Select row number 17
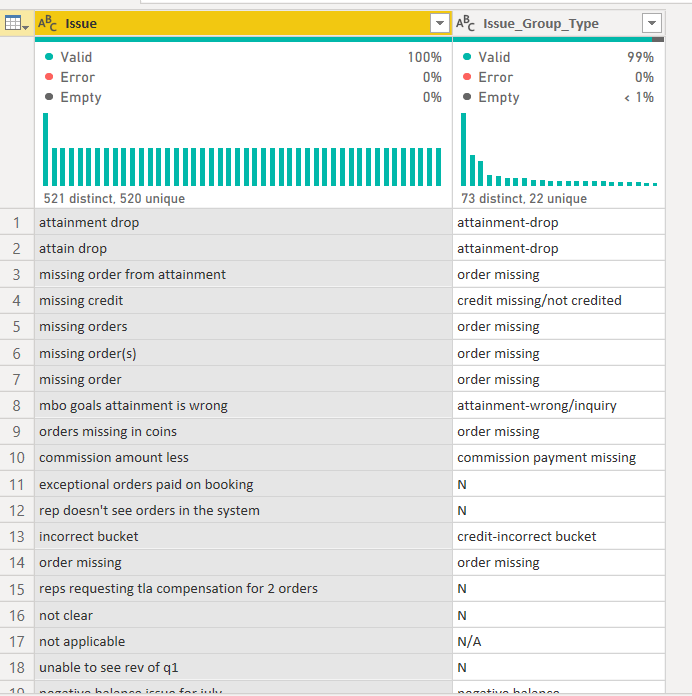Viewport: 692px width, 696px height. click(17, 641)
